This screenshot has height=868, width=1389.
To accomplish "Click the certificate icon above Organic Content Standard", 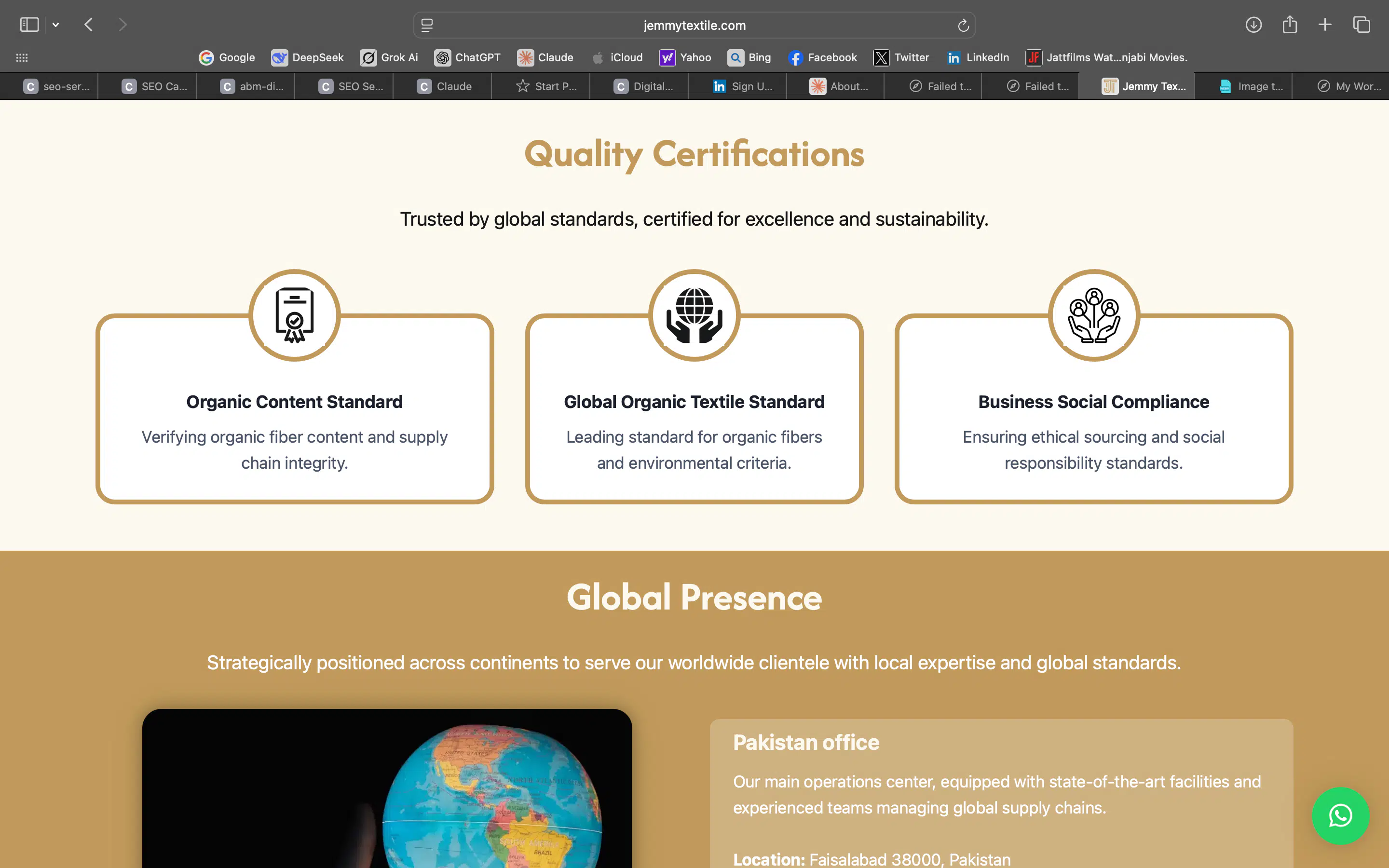I will pyautogui.click(x=295, y=315).
